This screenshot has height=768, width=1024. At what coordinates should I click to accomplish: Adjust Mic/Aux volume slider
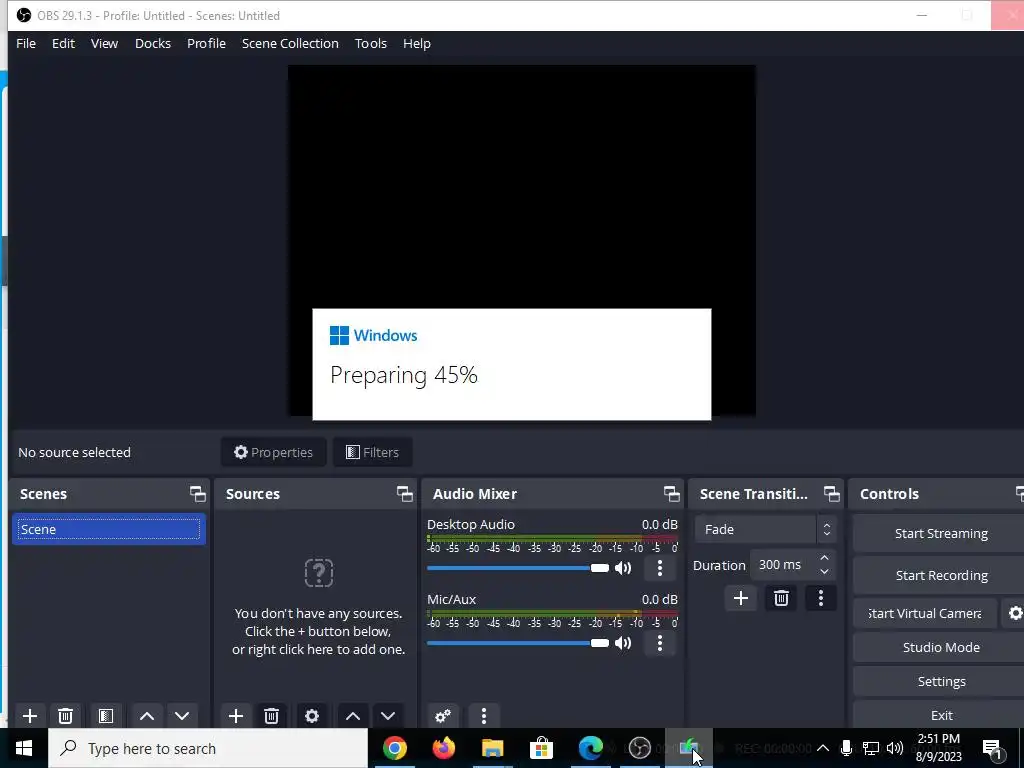(517, 643)
